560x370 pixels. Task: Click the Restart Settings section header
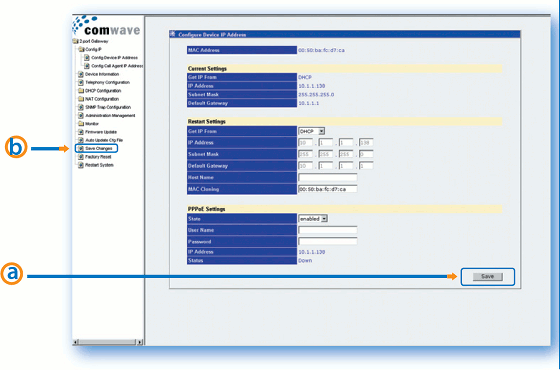(x=345, y=121)
